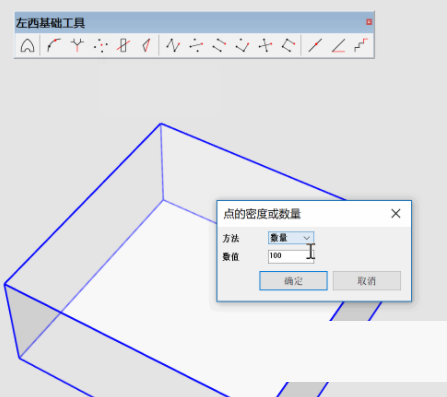Select the zigzag polyline tool icon
This screenshot has width=447, height=397.
tap(173, 45)
